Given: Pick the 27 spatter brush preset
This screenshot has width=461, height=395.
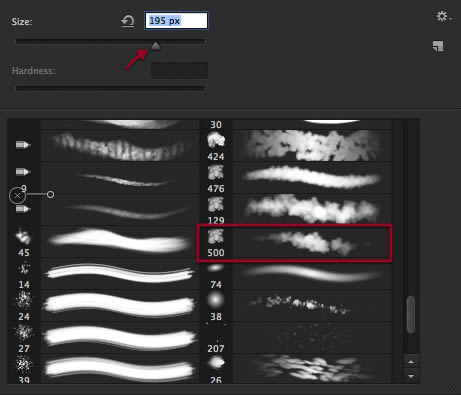Looking at the screenshot, I should pos(103,338).
